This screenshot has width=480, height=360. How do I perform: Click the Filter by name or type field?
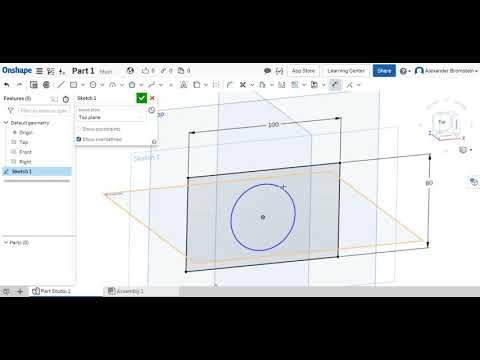coord(44,110)
